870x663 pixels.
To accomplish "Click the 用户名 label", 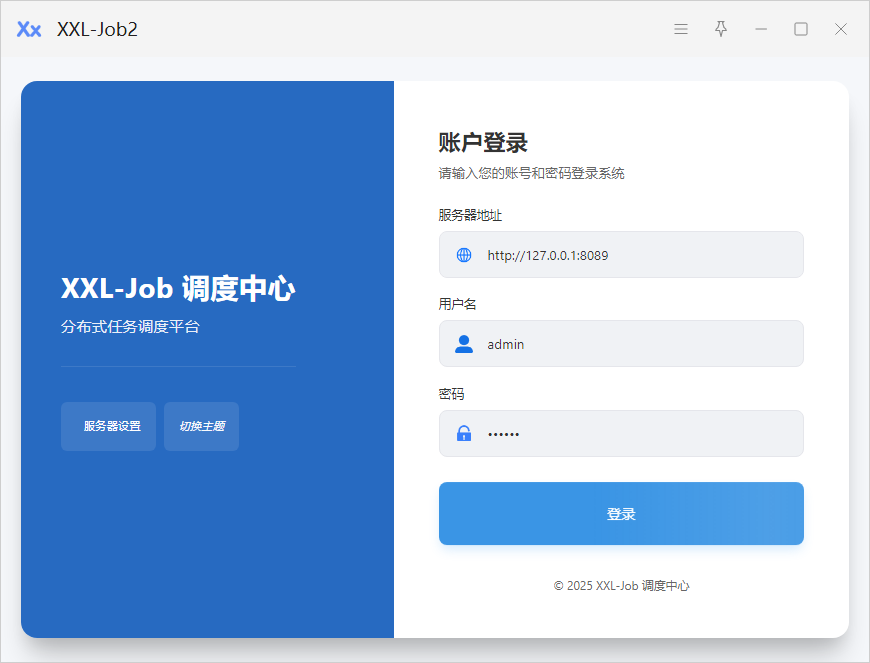I will click(457, 304).
